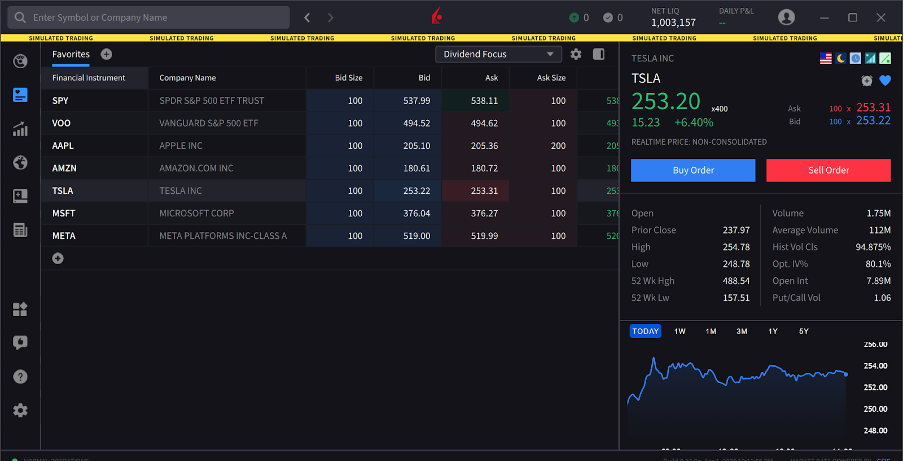Viewport: 904px width, 461px height.
Task: Click the Buy Order button
Action: point(693,171)
